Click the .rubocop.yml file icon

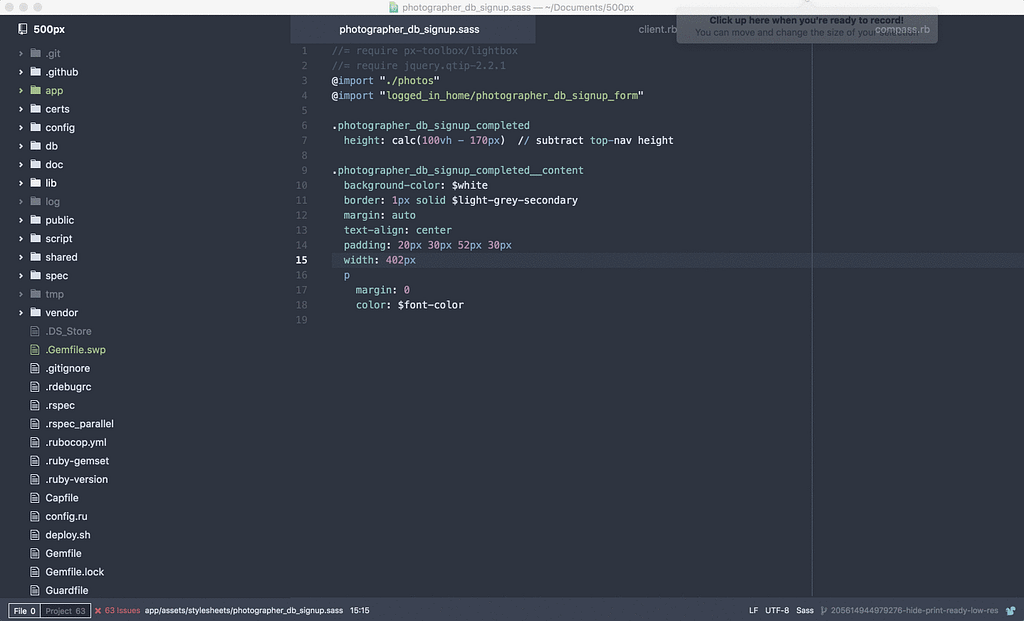[x=35, y=442]
